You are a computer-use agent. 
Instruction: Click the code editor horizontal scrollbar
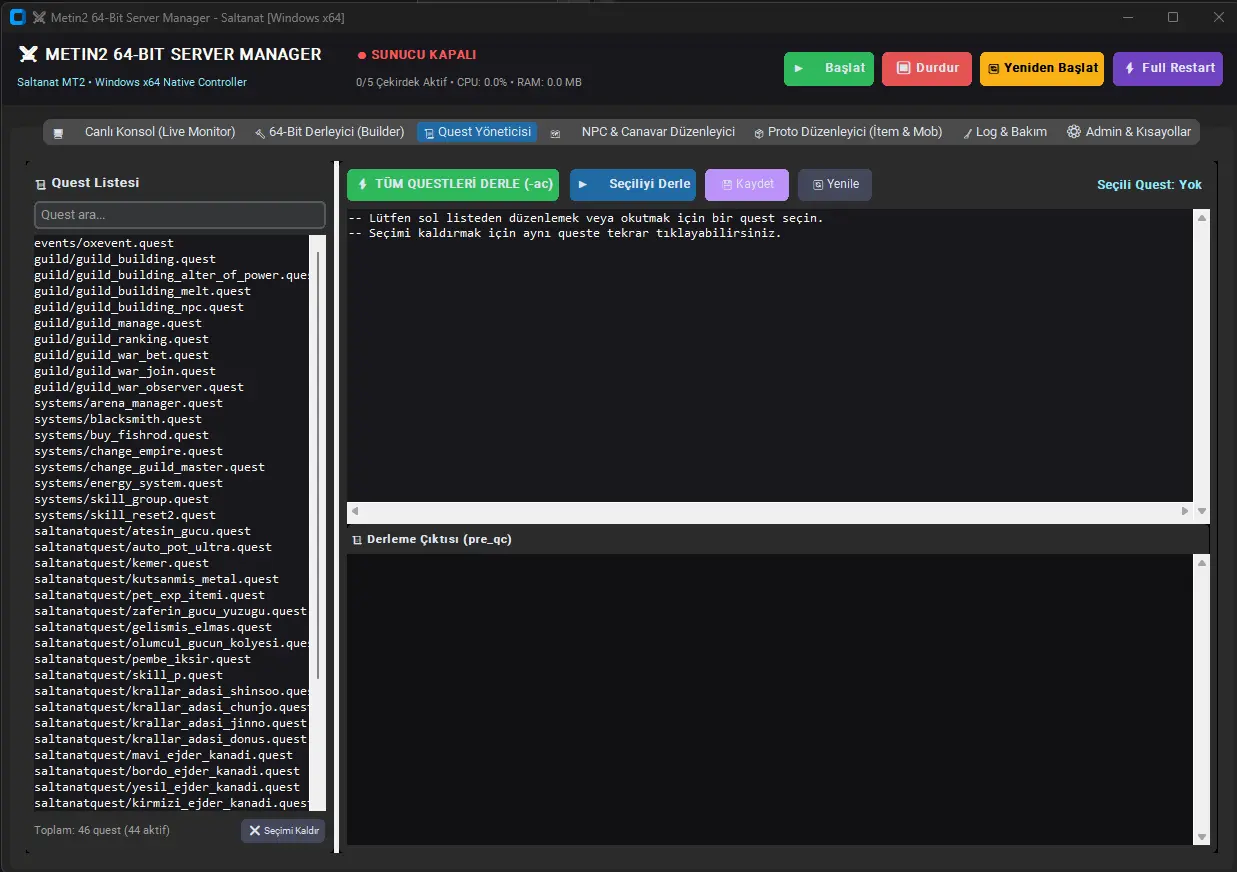(x=770, y=511)
